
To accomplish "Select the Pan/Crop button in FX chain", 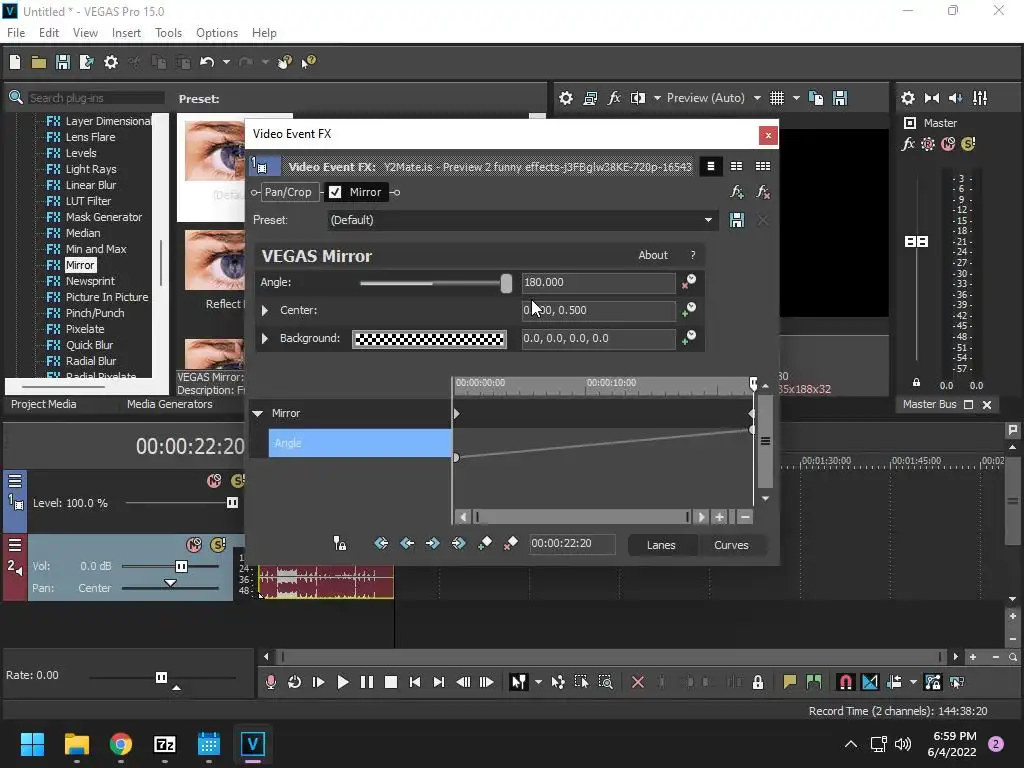I will (x=288, y=192).
